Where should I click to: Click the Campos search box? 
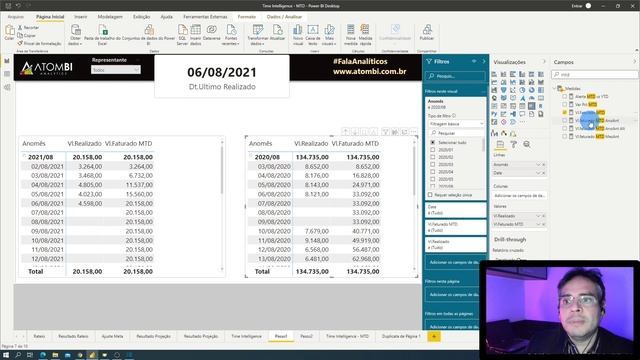coord(595,74)
